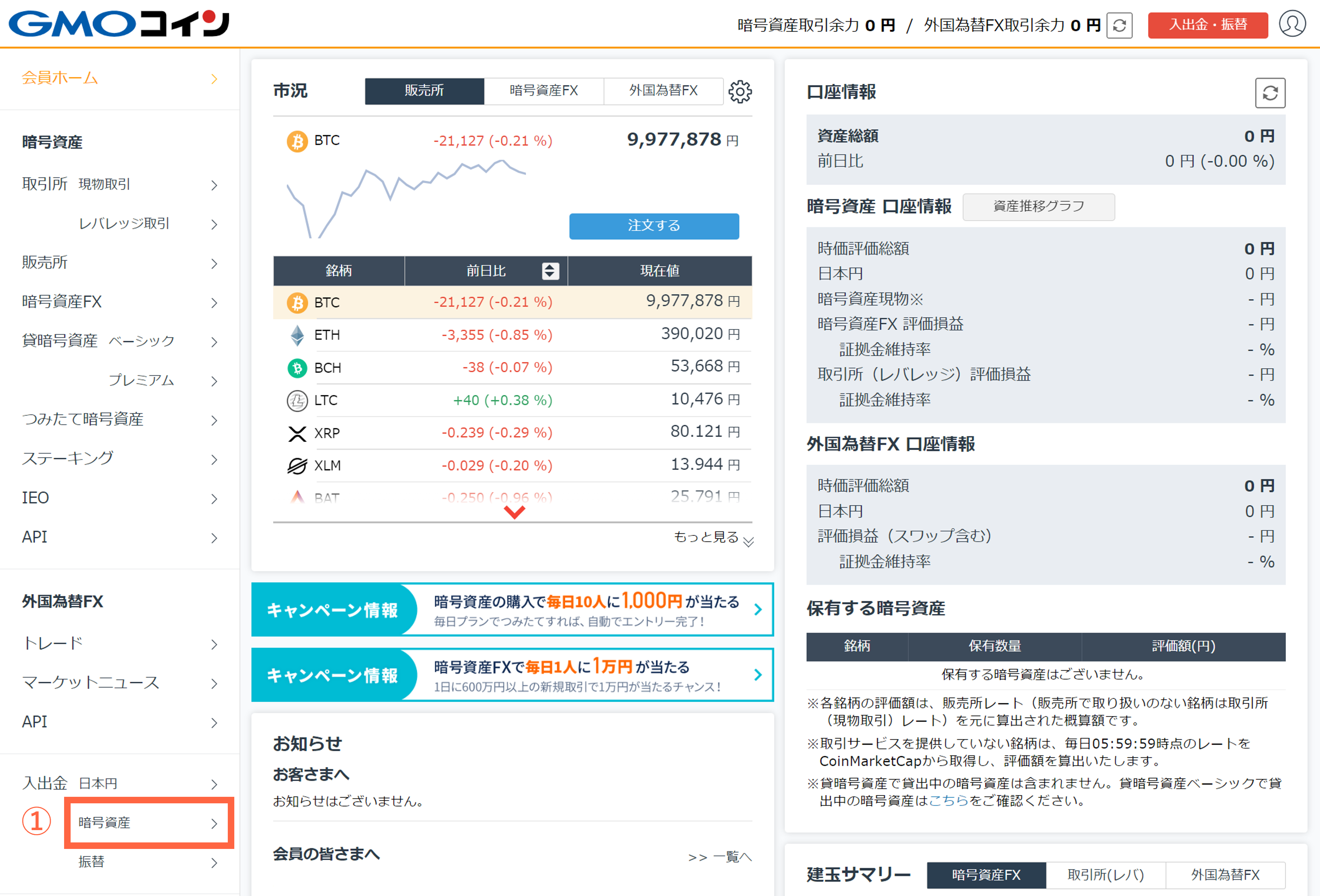Click the こちら link in notes
Viewport: 1320px width, 896px height.
(948, 801)
